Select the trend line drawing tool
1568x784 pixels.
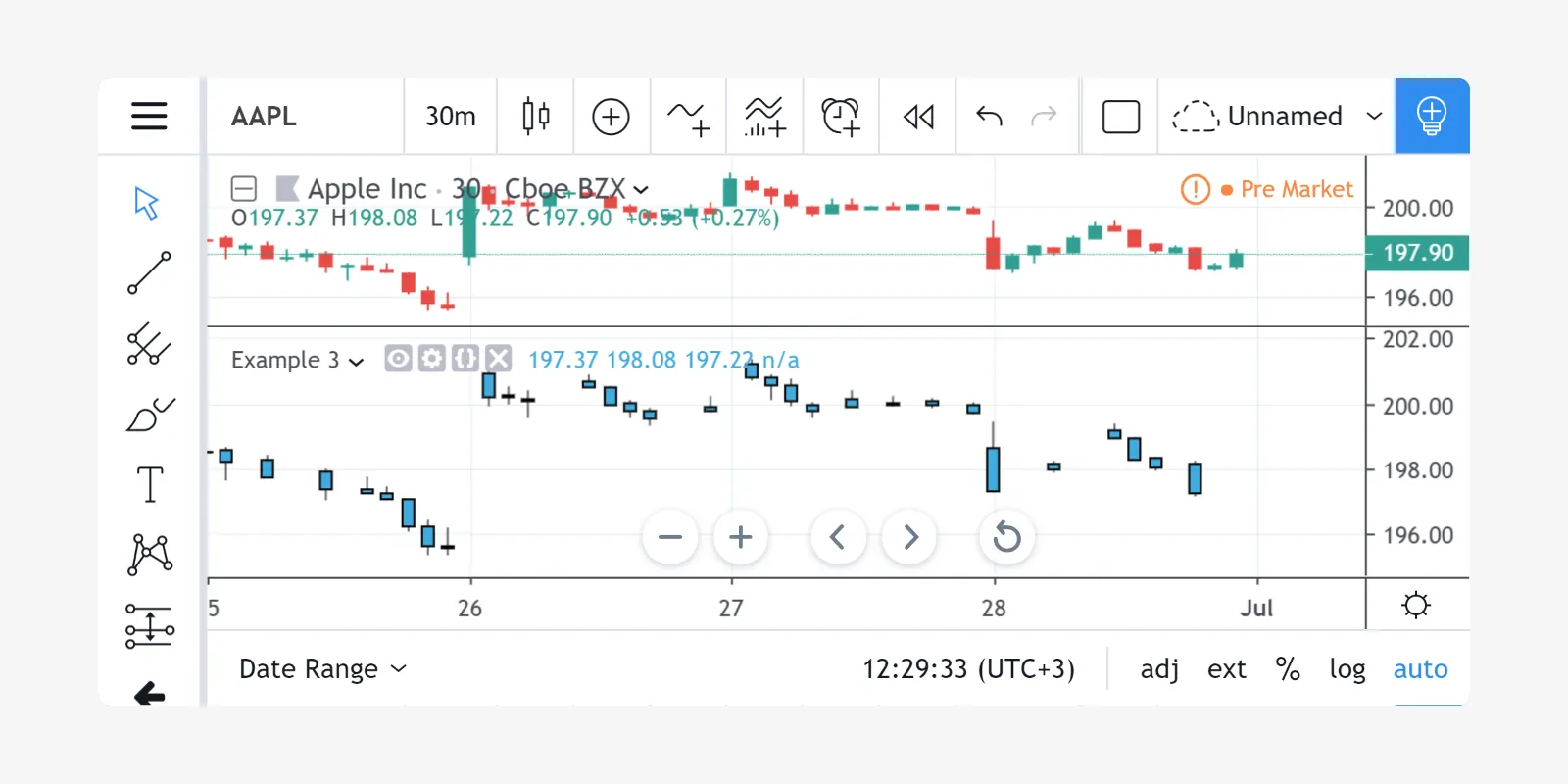click(149, 273)
